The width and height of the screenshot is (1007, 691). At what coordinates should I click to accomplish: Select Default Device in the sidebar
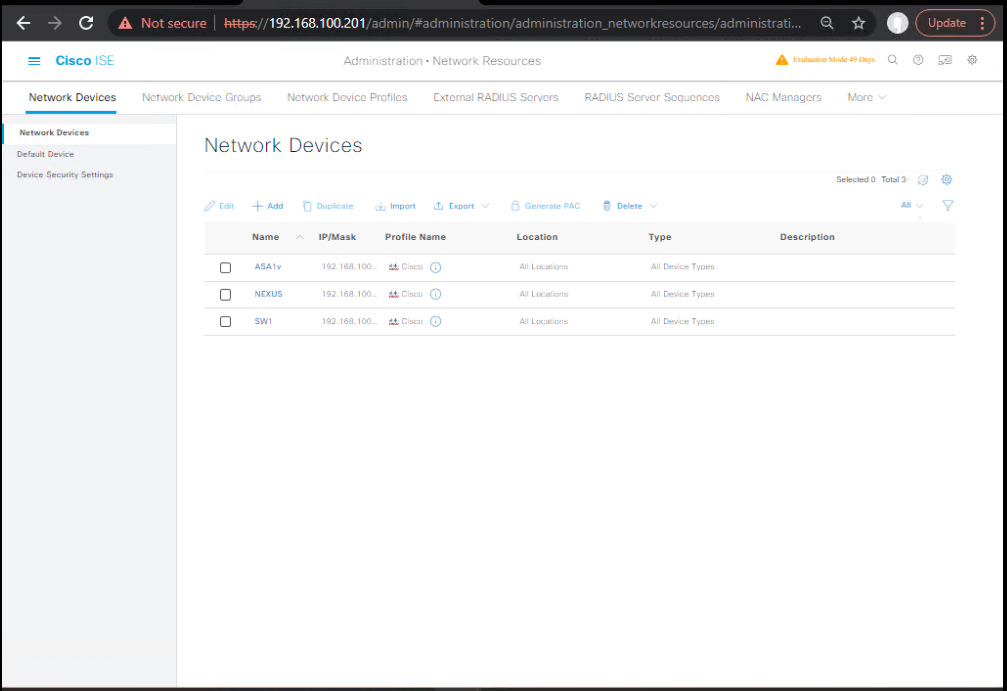pos(46,154)
